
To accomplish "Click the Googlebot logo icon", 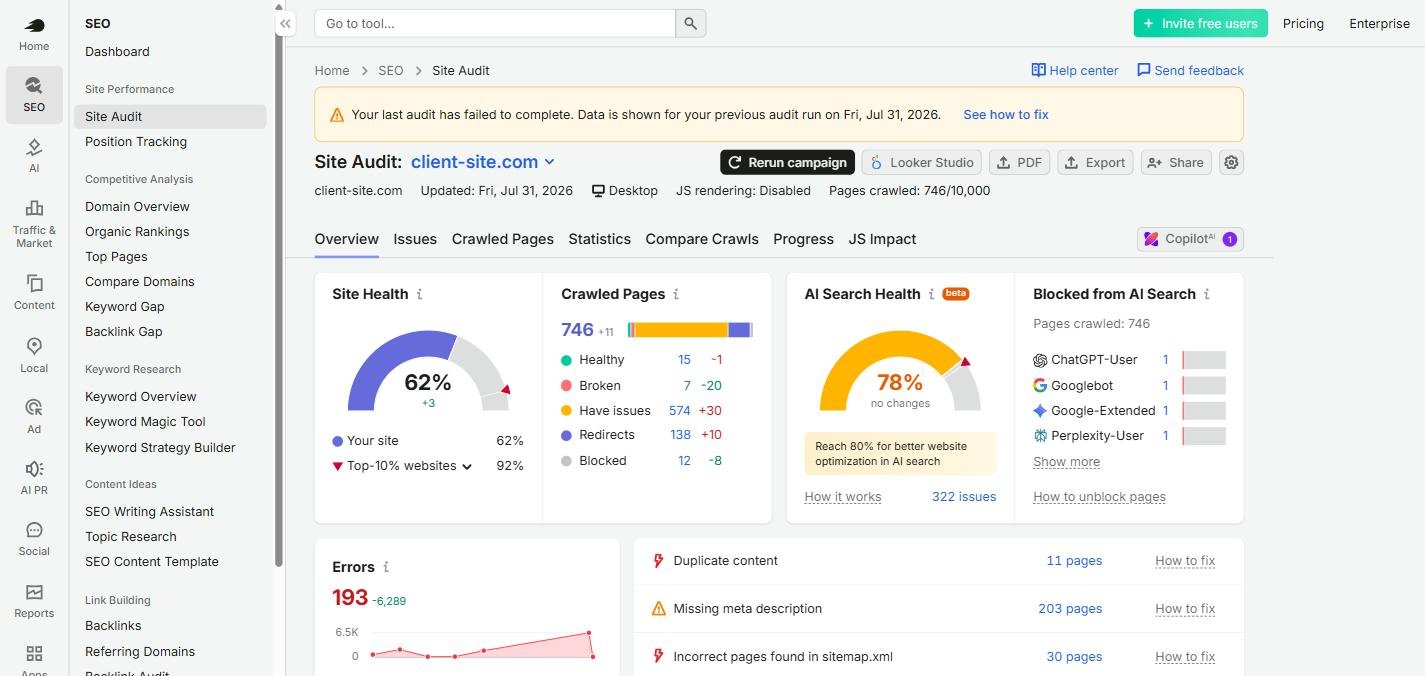I will [1040, 385].
